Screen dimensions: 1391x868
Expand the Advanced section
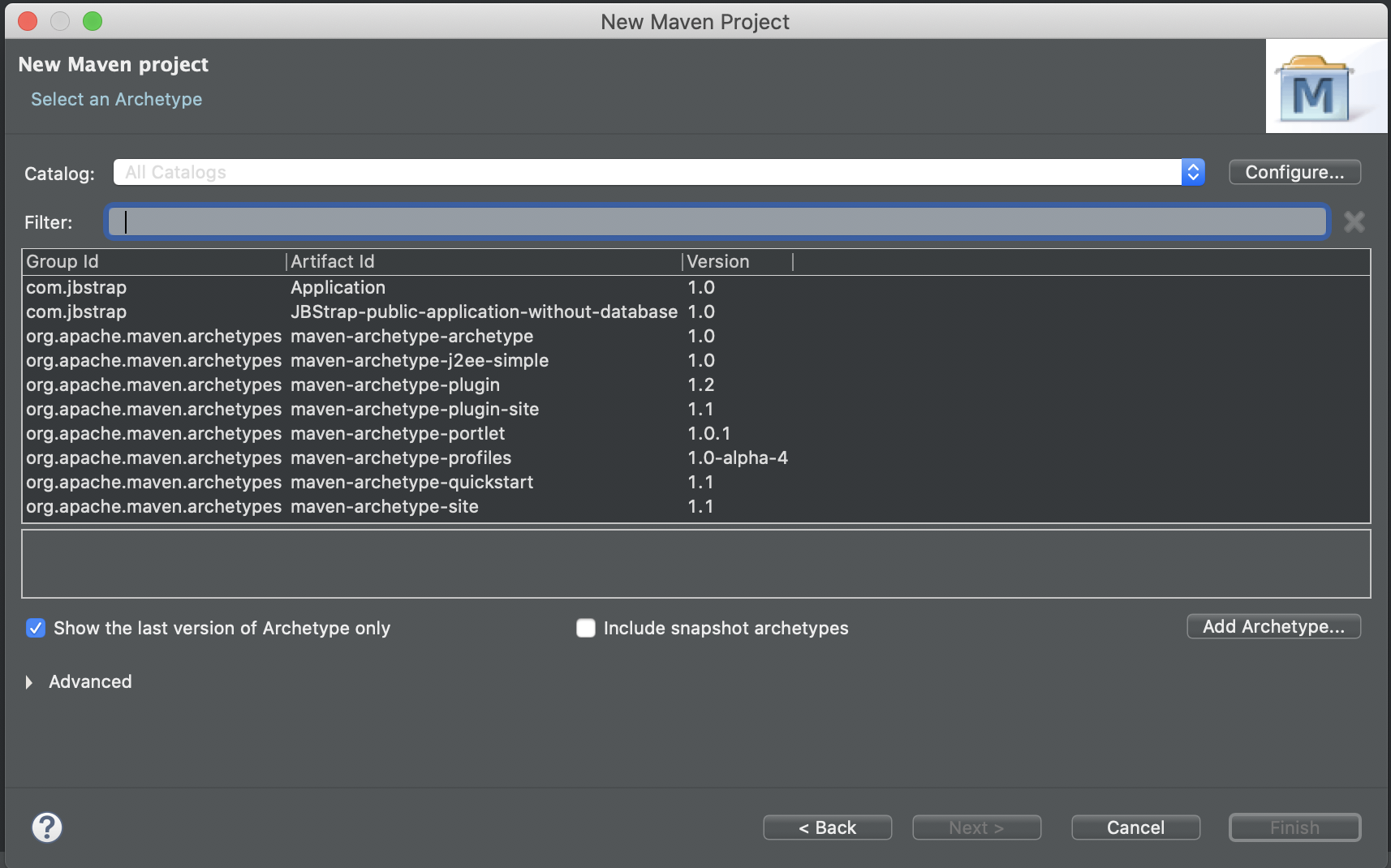pyautogui.click(x=29, y=682)
